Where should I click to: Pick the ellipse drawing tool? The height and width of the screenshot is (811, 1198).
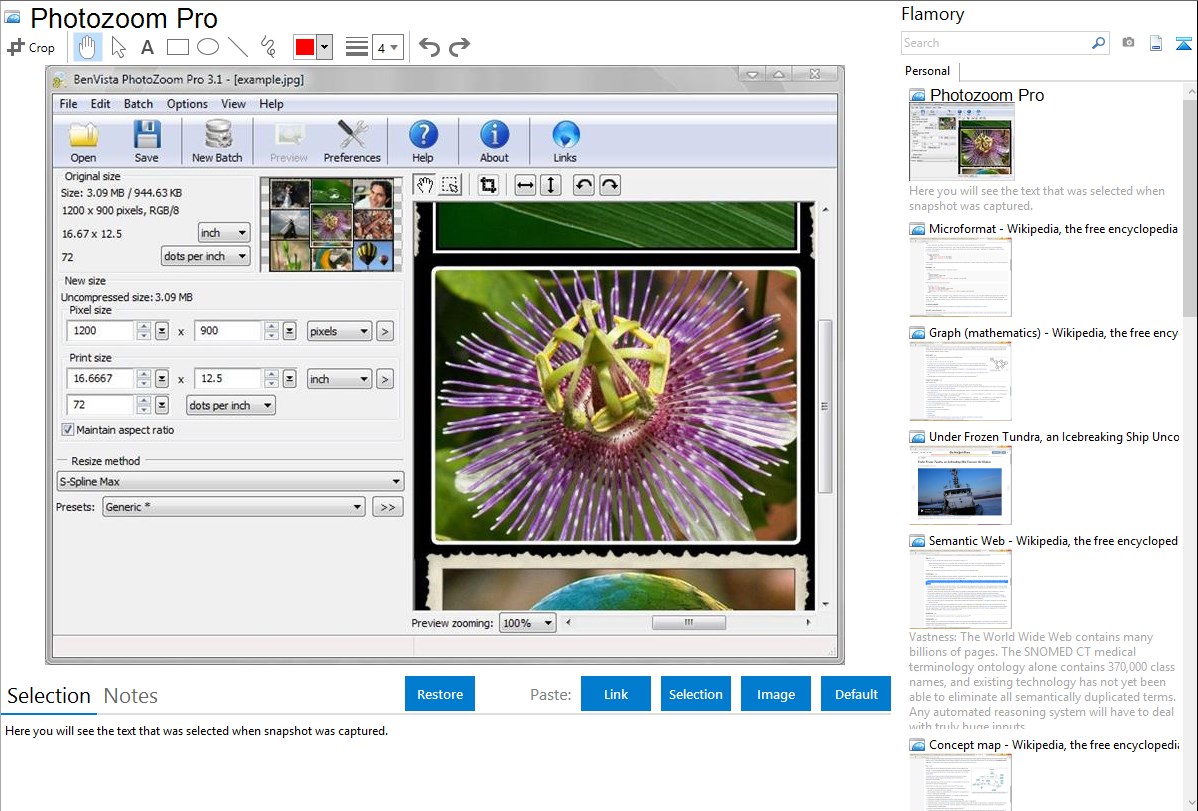(x=208, y=47)
